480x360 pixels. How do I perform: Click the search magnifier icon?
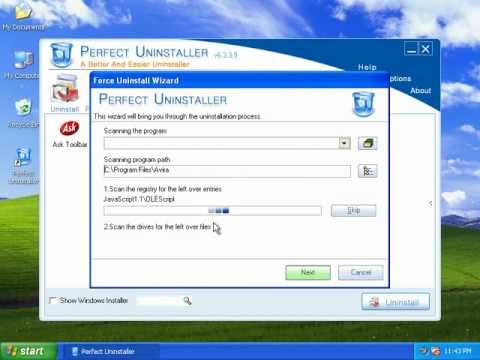point(187,301)
